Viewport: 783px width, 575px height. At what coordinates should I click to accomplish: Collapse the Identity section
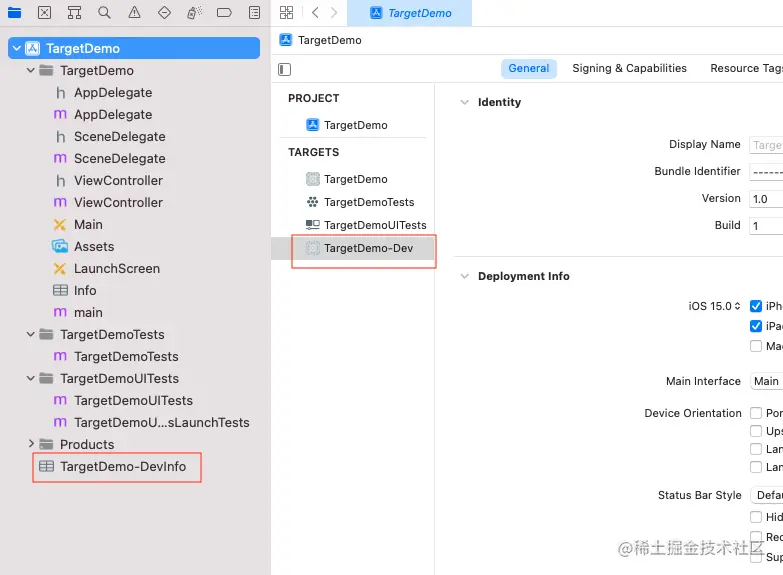tap(464, 102)
